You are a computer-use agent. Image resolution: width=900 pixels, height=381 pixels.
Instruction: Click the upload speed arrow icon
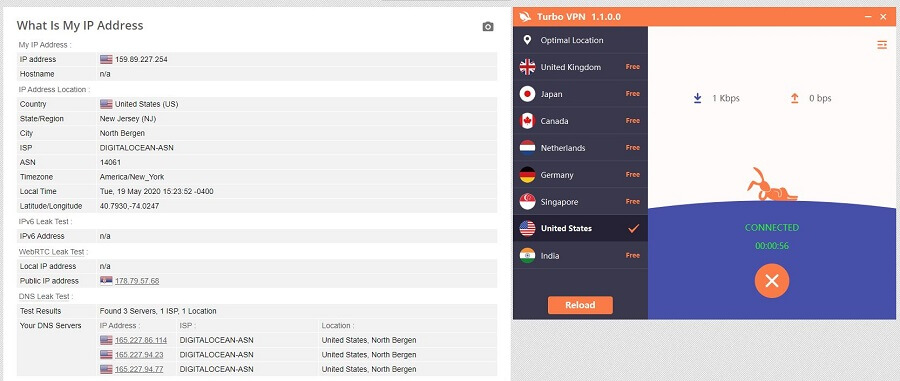794,98
